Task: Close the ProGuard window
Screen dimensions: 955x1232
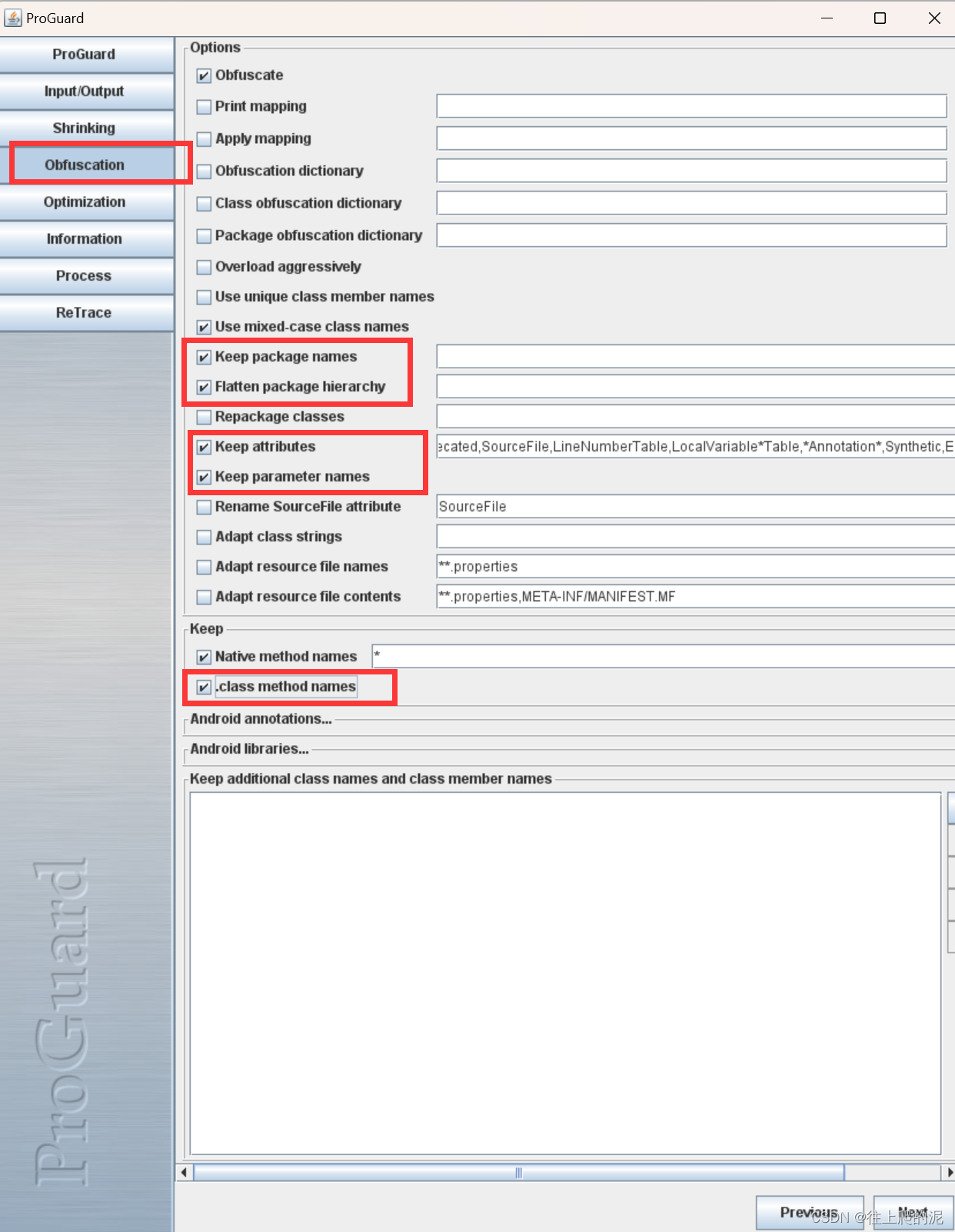Action: point(934,18)
